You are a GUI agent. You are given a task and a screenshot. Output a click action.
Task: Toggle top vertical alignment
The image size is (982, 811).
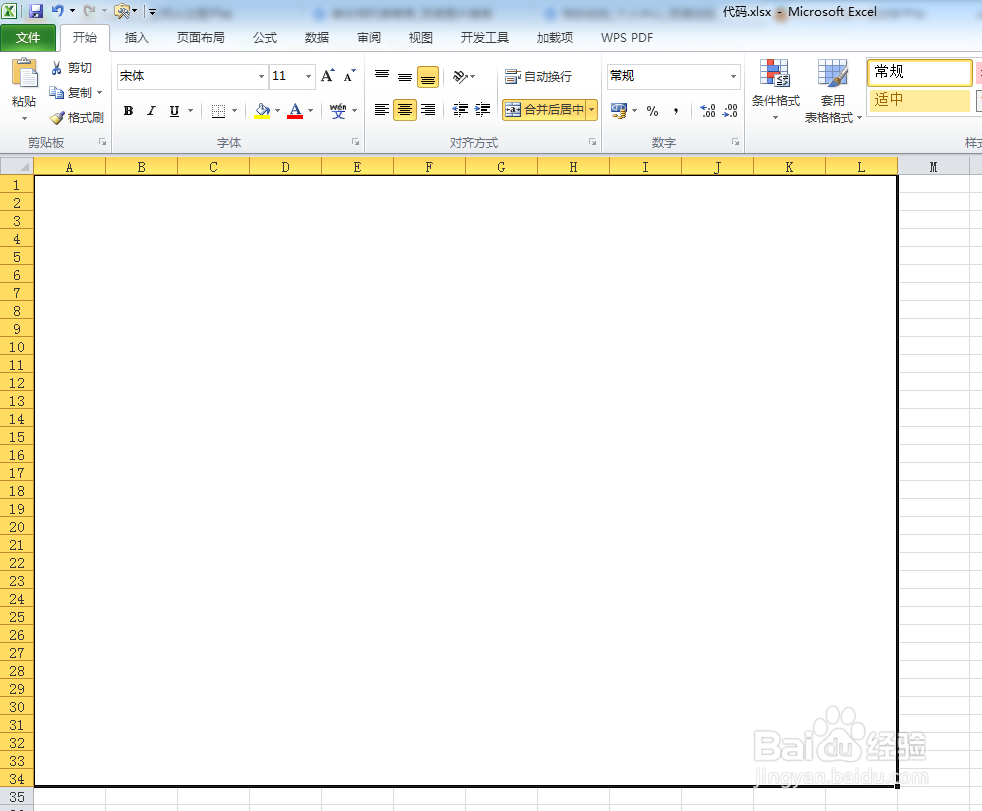382,76
